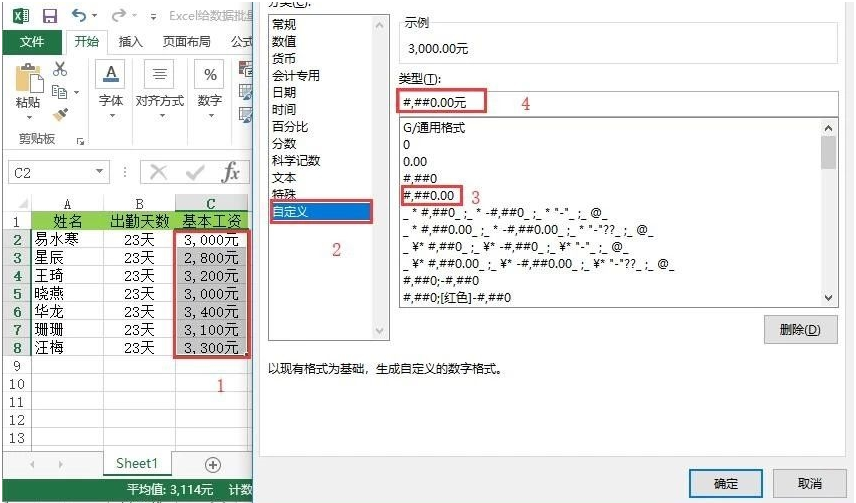Choose the #,##0.00 format code

[x=429, y=196]
